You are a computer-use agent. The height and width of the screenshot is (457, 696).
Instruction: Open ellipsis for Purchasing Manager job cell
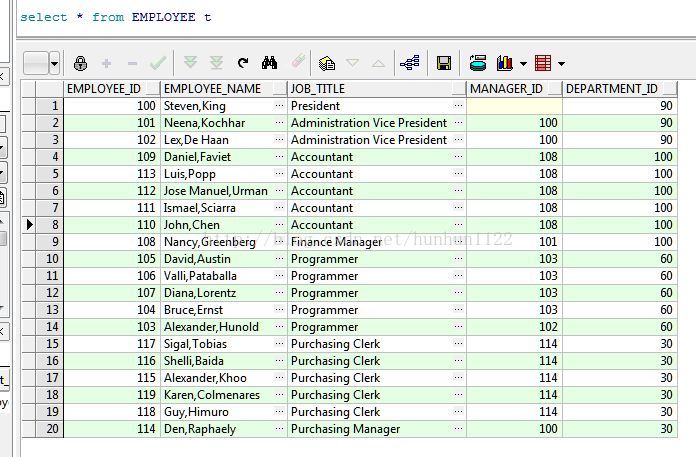click(x=459, y=429)
